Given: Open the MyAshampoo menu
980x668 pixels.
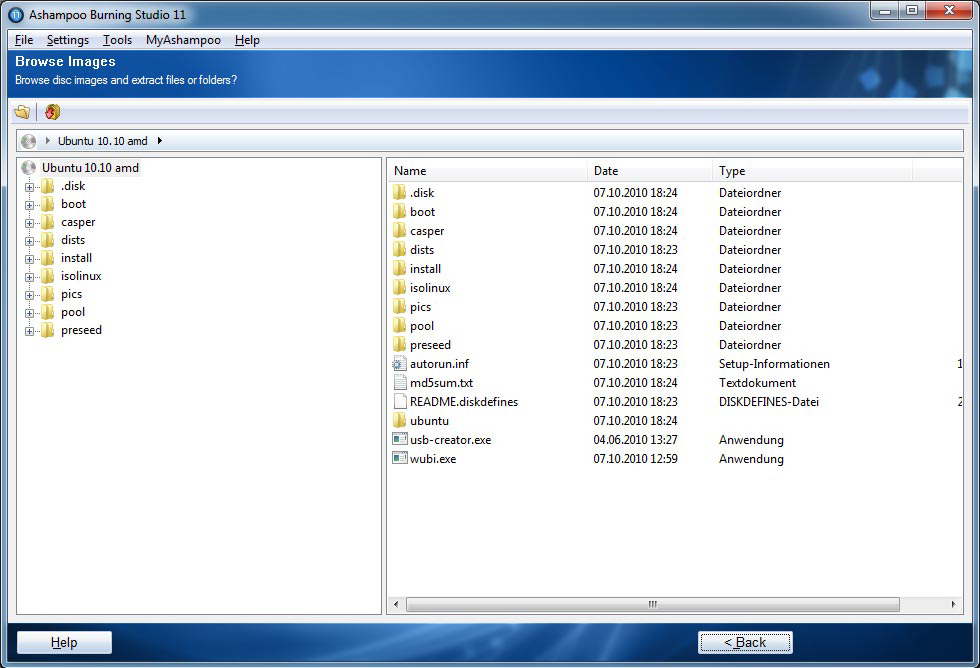Looking at the screenshot, I should click(183, 40).
